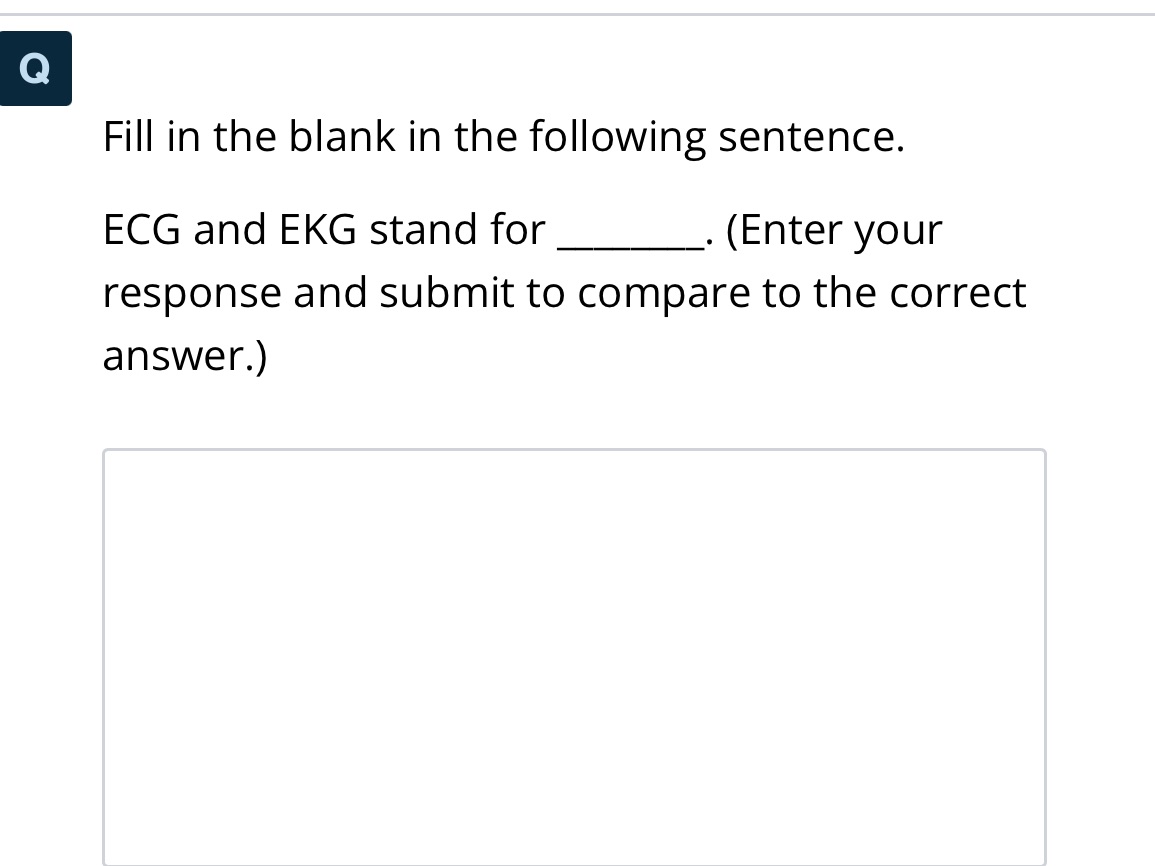Click the thin divider line at the top
The width and height of the screenshot is (1155, 866).
coord(577,13)
